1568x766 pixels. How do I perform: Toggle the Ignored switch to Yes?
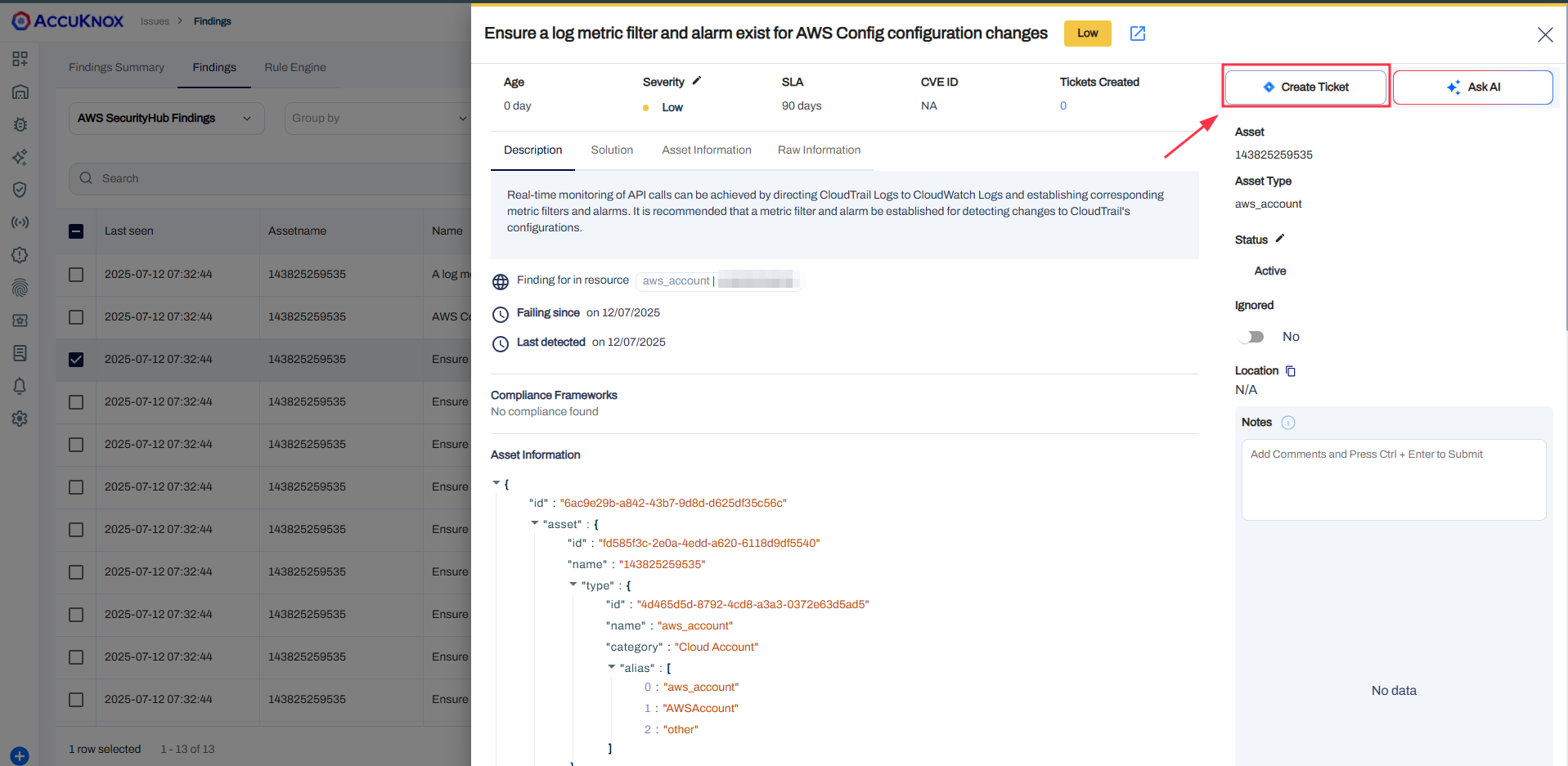click(1251, 336)
